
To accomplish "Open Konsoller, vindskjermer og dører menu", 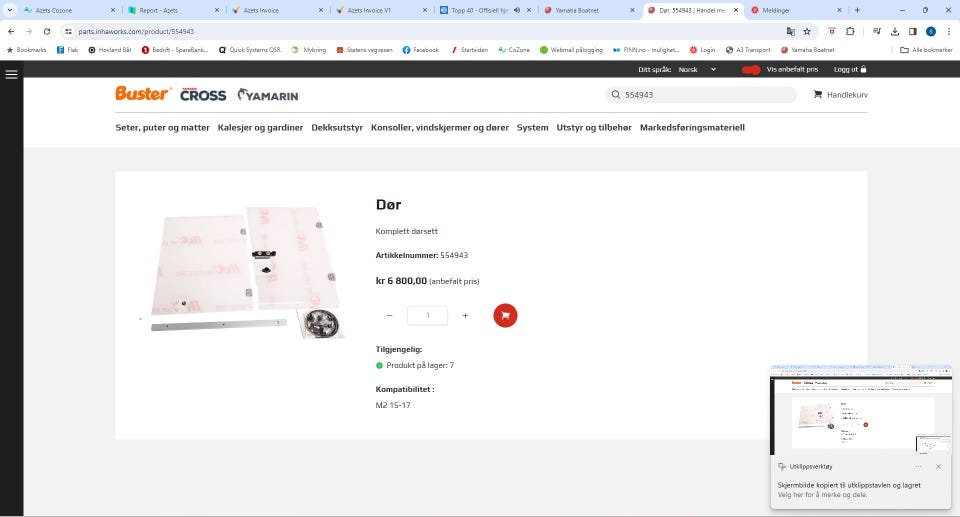I will [x=440, y=127].
